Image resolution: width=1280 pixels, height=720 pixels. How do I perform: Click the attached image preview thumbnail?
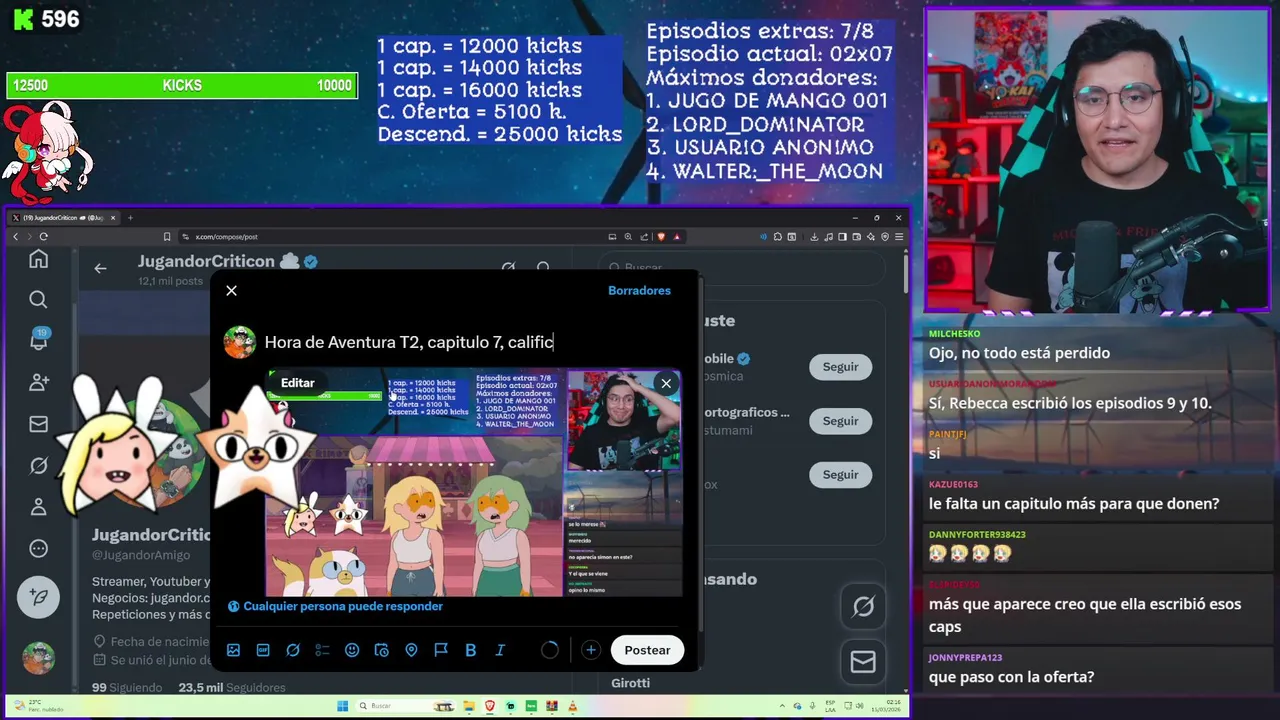point(474,483)
